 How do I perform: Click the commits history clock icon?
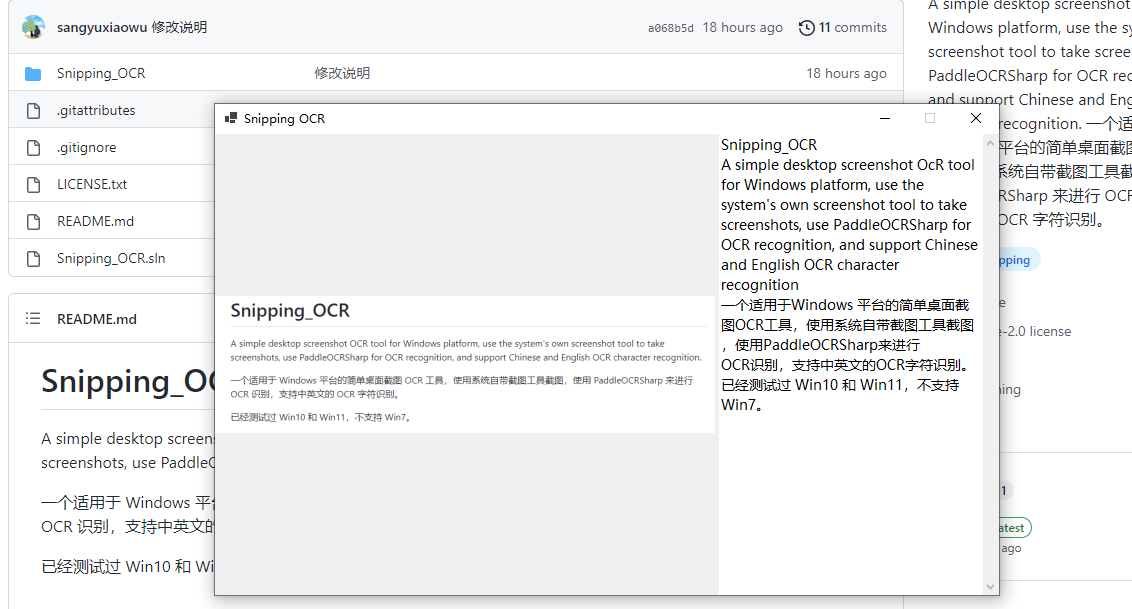point(806,28)
